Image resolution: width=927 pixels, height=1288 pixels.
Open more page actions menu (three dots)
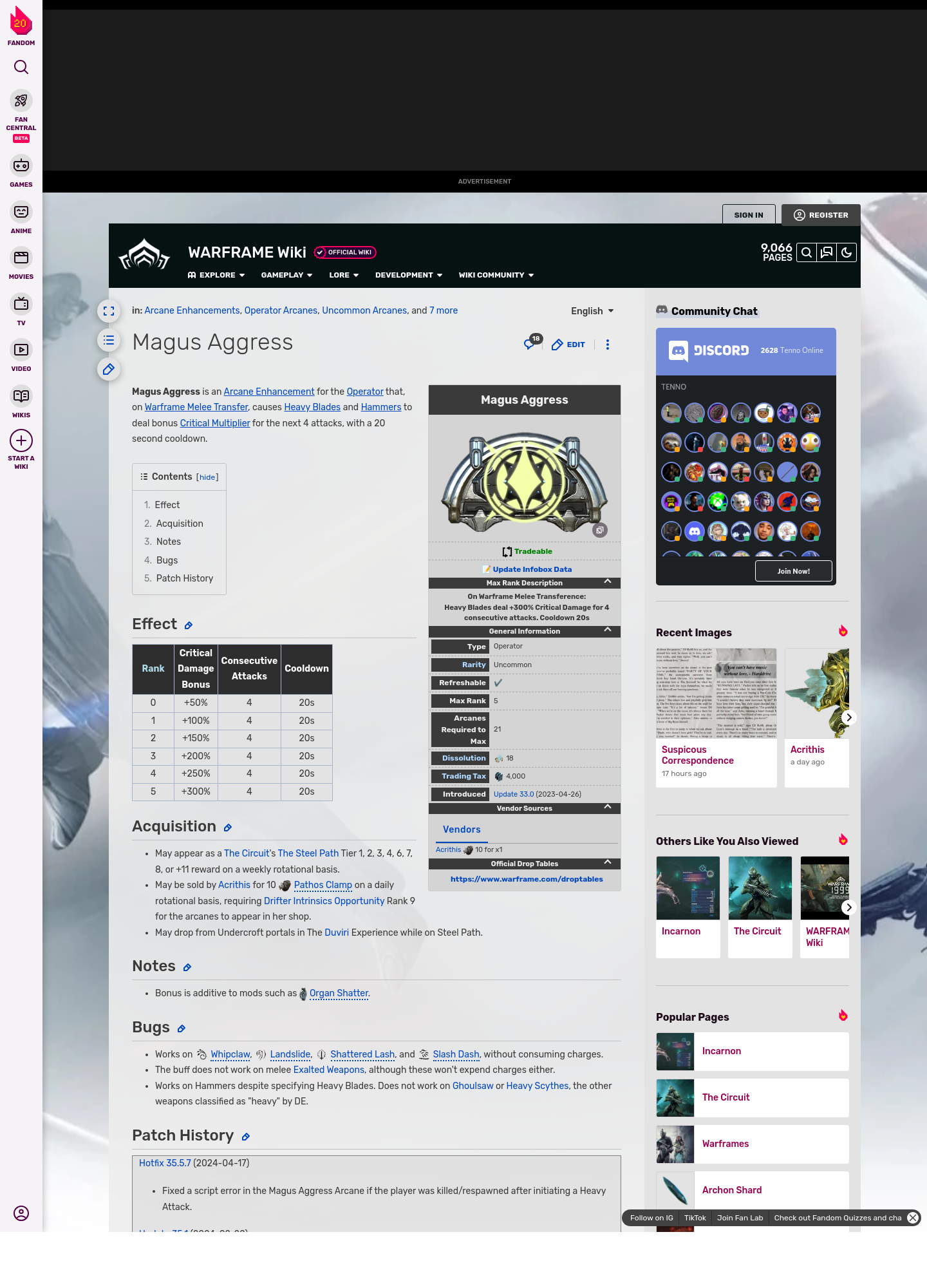tap(608, 345)
